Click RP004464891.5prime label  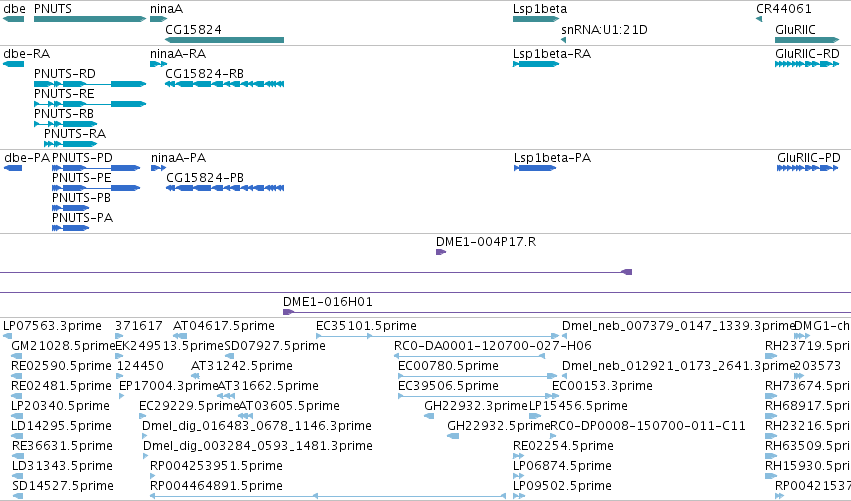click(217, 486)
